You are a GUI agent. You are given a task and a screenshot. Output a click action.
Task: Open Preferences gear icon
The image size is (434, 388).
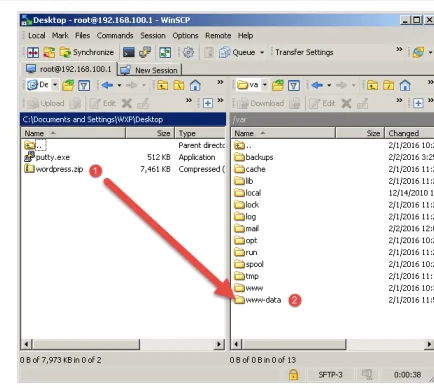coord(188,52)
